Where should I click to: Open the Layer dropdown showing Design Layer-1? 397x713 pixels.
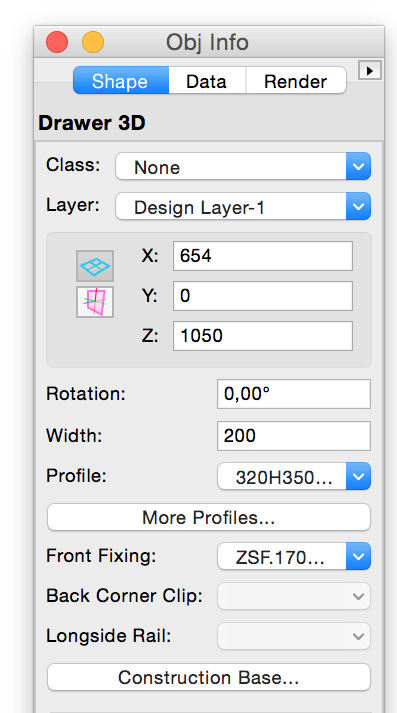(243, 206)
